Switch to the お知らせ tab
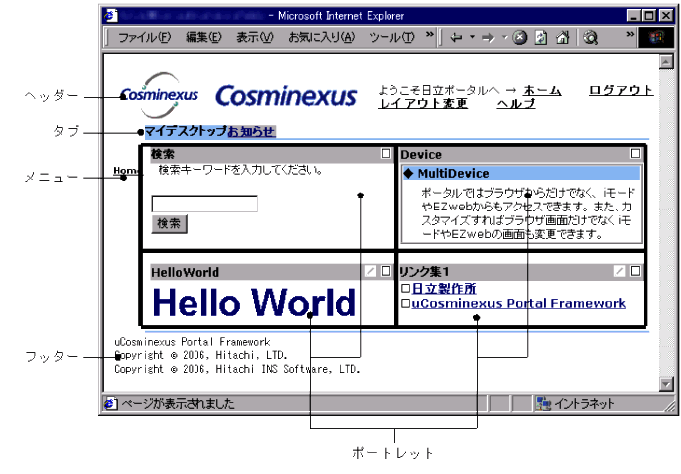681x474 pixels. tap(251, 131)
